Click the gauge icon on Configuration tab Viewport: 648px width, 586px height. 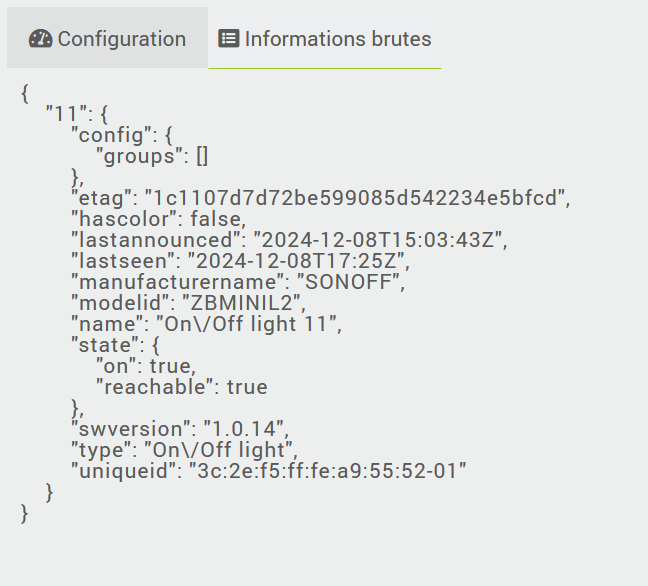(x=41, y=39)
